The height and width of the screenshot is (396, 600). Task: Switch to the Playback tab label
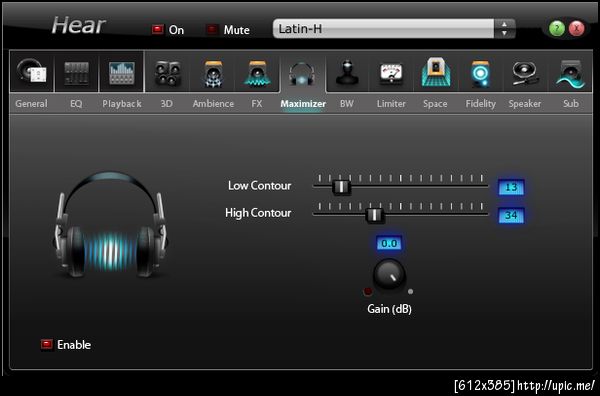(122, 104)
